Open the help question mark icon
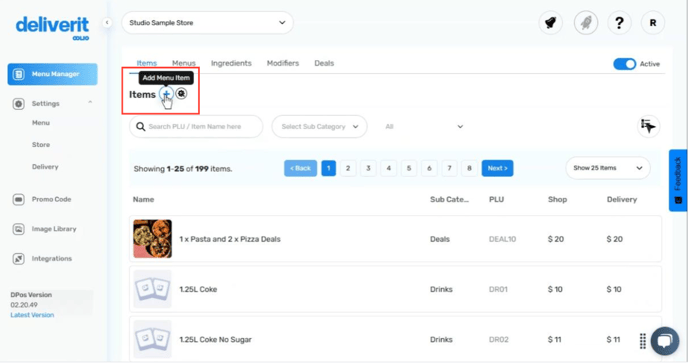The height and width of the screenshot is (363, 688). click(x=619, y=22)
